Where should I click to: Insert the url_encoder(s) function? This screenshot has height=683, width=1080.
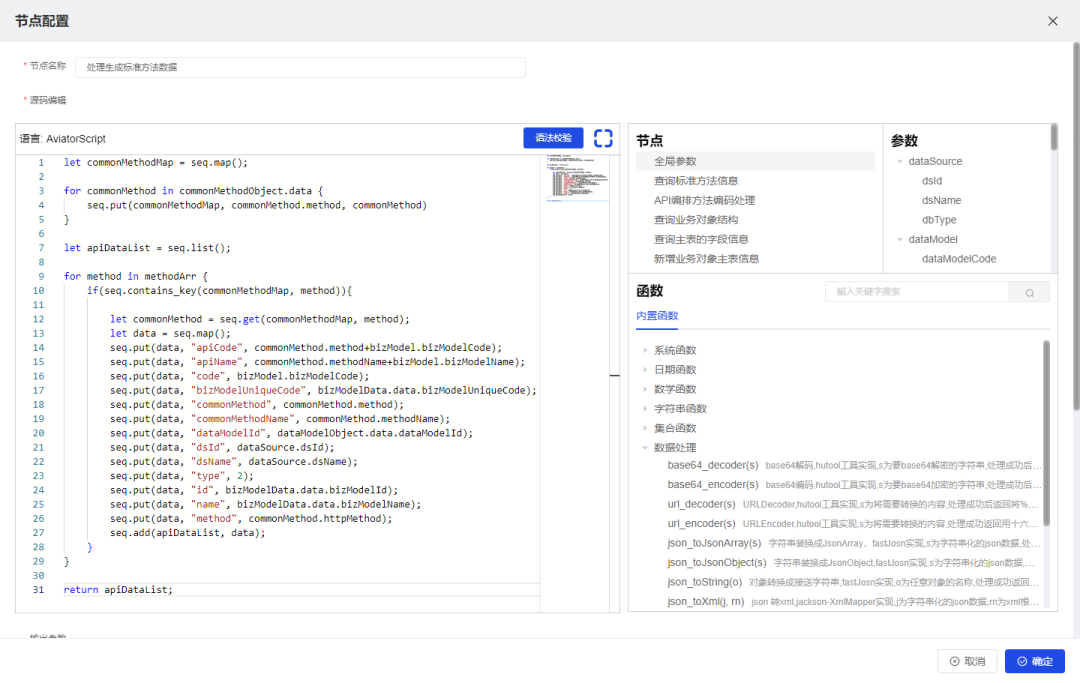coord(701,523)
